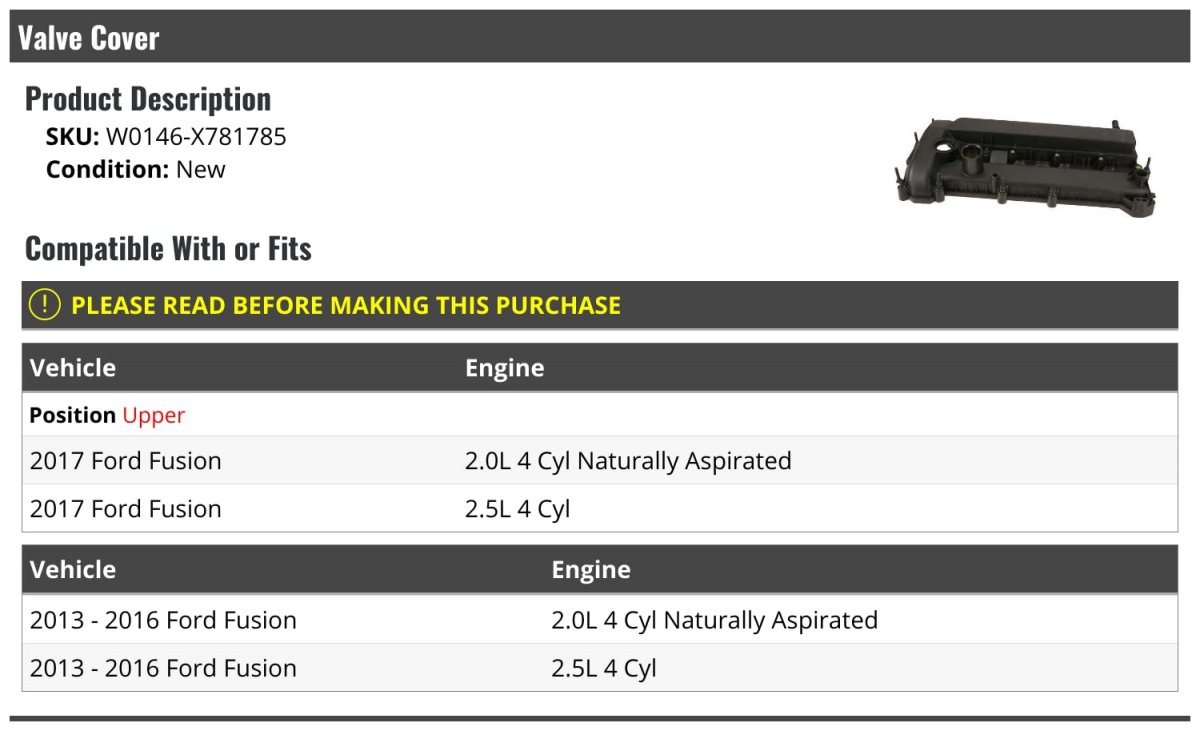1200x731 pixels.
Task: Click the 2.0L 4 Cyl Naturally Aspirated cell for 2017
Action: click(628, 461)
